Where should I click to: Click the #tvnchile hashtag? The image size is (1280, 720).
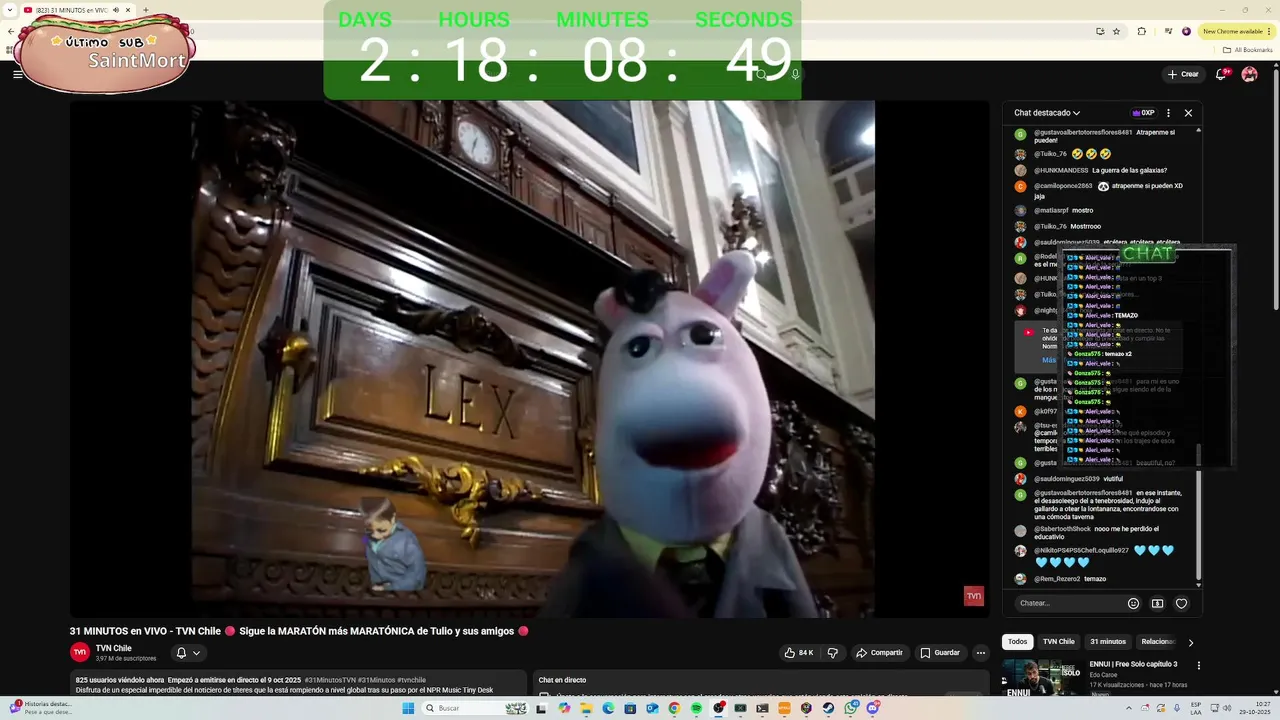pyautogui.click(x=411, y=680)
